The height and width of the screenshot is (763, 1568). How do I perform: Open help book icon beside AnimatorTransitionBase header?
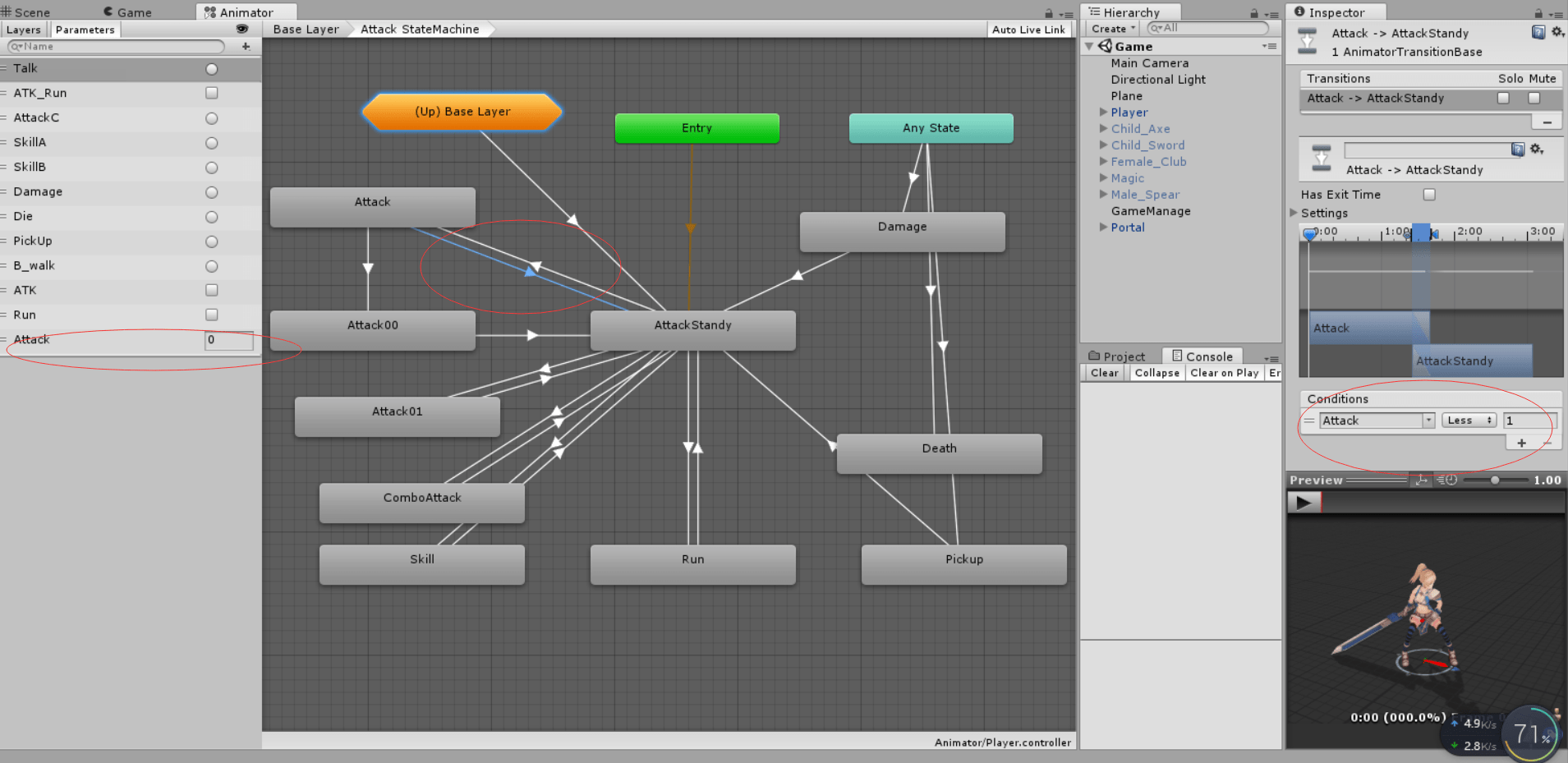click(1538, 32)
